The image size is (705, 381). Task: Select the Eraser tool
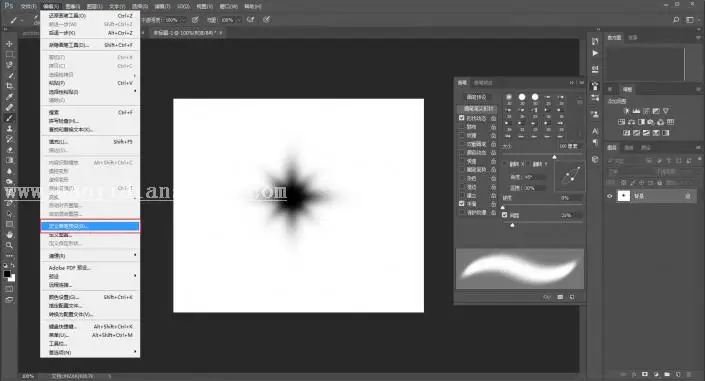click(x=9, y=150)
